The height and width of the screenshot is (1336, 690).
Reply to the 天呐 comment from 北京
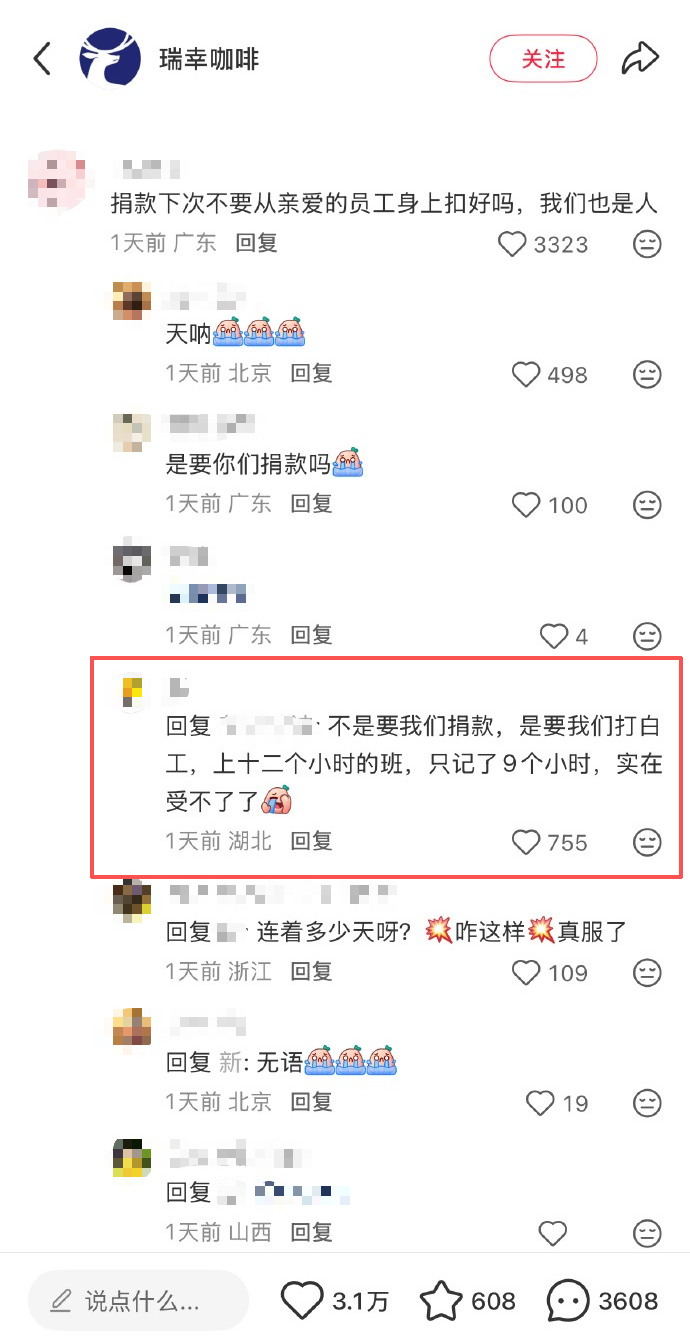311,374
